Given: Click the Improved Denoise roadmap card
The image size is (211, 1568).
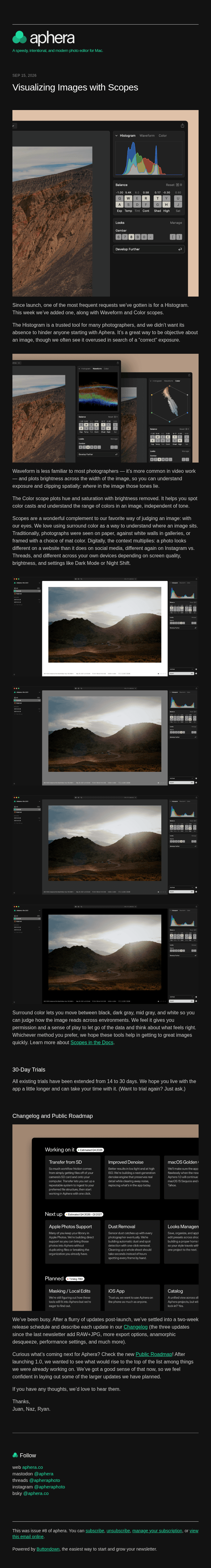Looking at the screenshot, I should click(132, 1178).
